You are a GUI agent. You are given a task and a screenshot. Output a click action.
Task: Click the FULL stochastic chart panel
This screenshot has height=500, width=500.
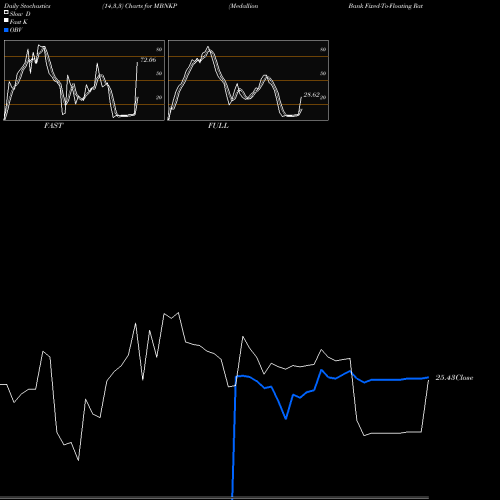248,80
